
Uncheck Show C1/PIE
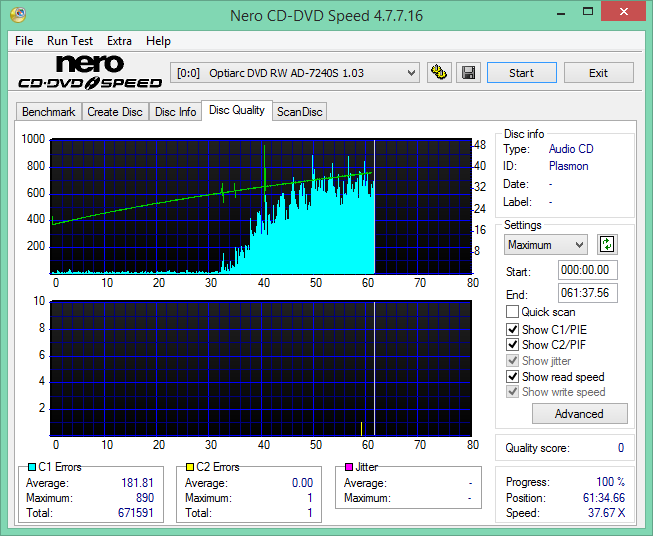(512, 329)
